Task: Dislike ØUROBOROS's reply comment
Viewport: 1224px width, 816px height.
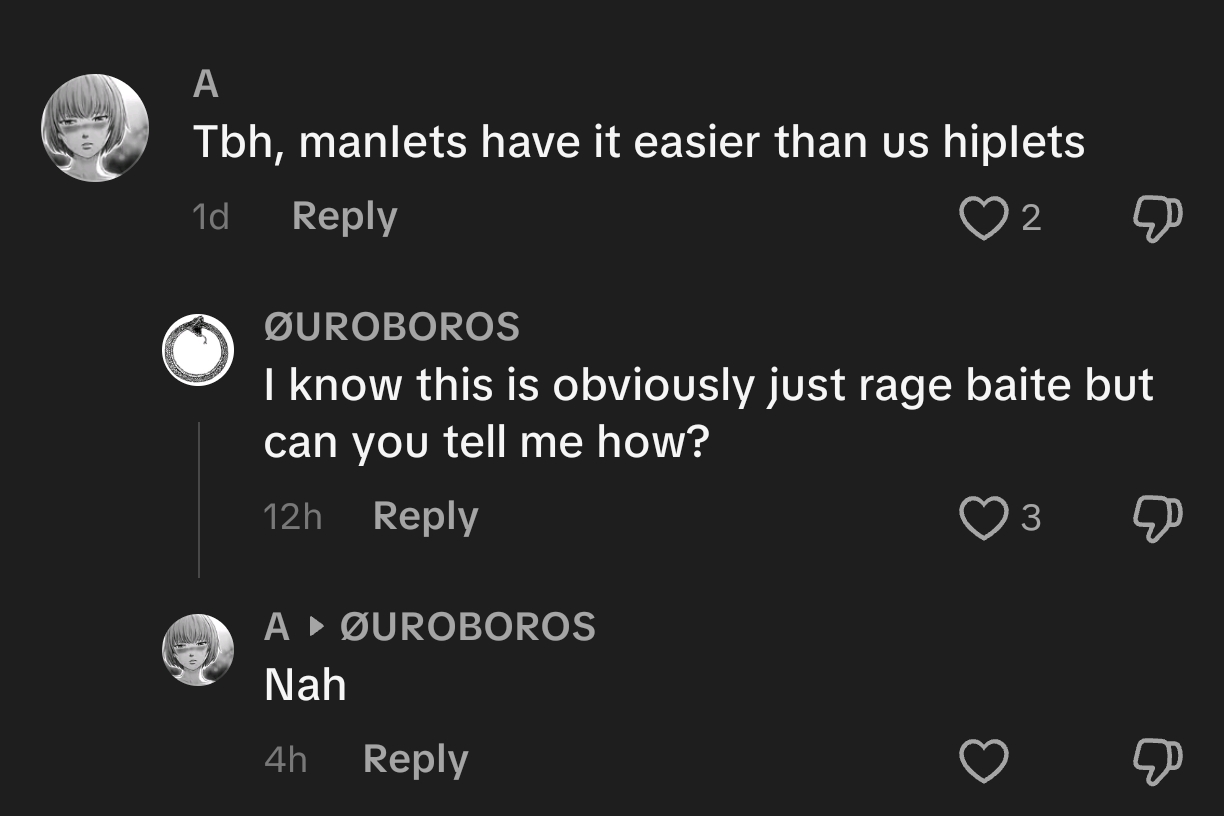Action: click(x=1158, y=519)
